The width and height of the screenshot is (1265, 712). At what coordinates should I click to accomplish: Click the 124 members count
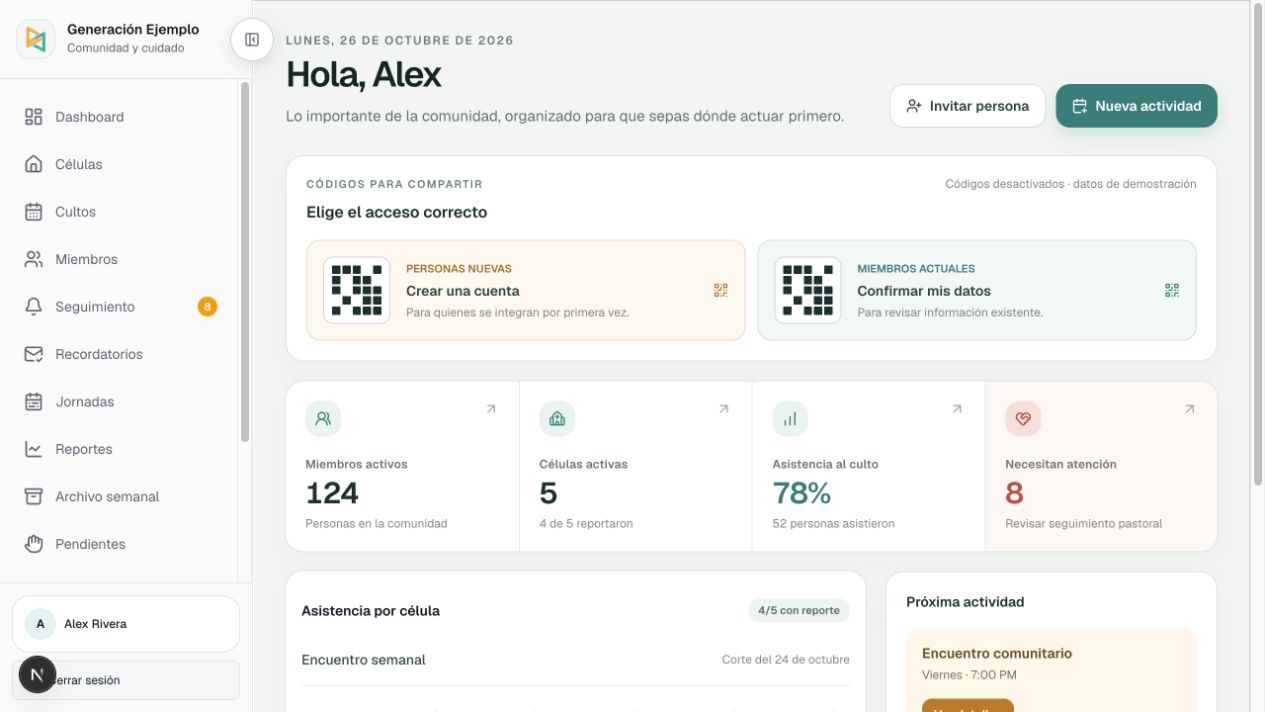tap(332, 493)
